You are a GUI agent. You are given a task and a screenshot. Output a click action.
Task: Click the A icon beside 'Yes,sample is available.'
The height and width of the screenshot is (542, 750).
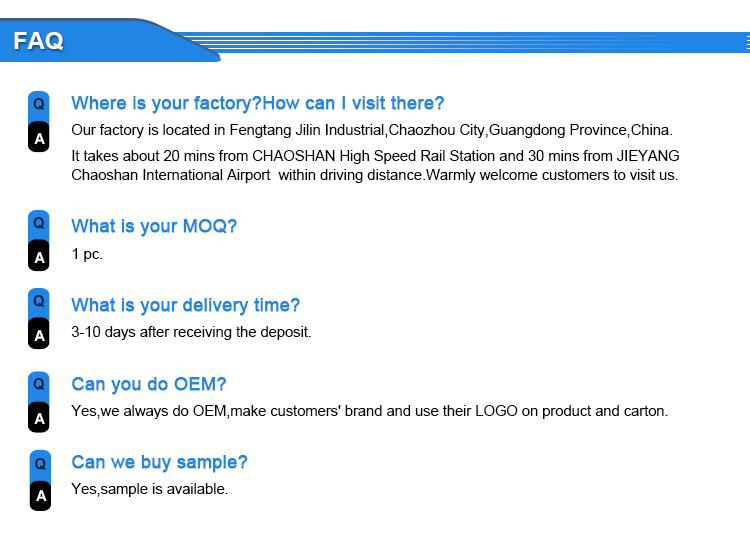39,495
